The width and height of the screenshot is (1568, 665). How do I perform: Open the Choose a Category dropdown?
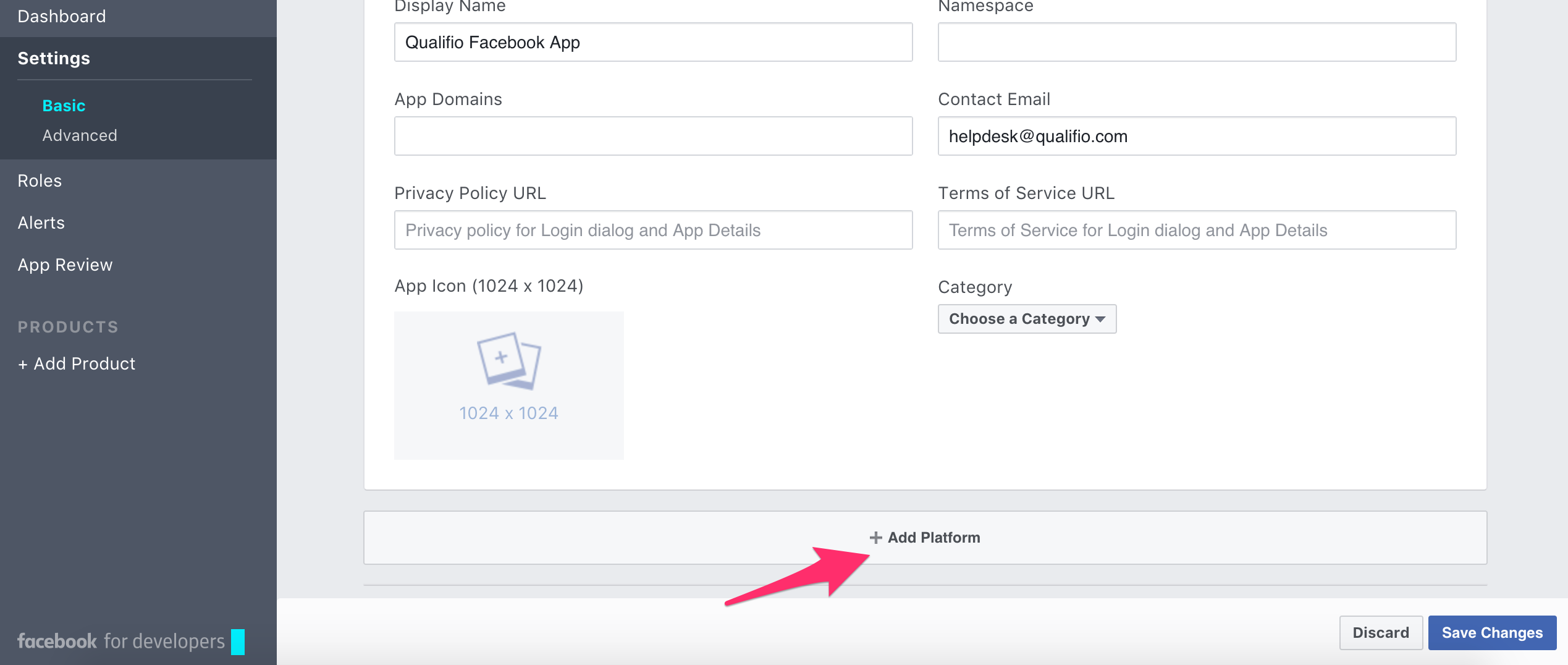pos(1026,319)
